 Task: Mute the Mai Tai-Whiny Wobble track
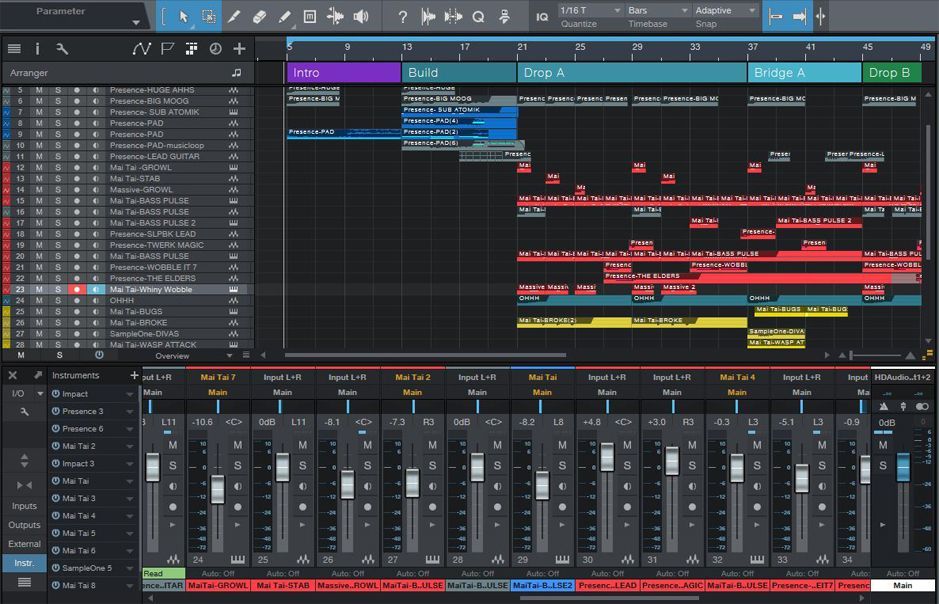click(x=37, y=289)
